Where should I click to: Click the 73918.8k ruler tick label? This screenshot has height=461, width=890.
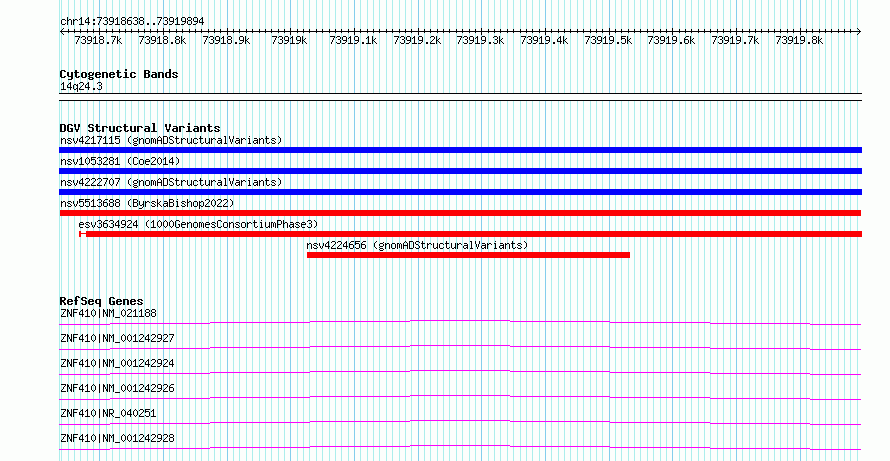(162, 40)
